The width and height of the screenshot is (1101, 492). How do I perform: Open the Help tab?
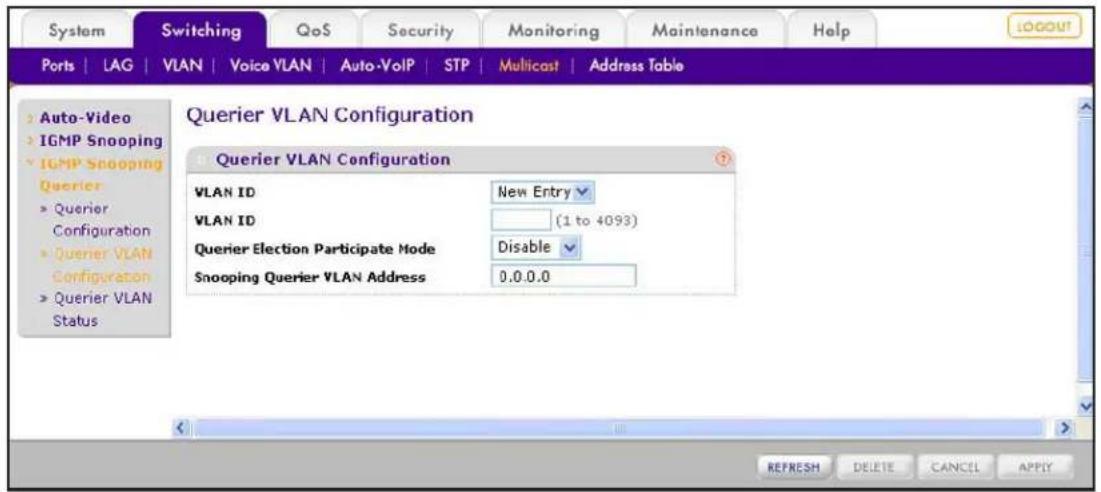(831, 31)
